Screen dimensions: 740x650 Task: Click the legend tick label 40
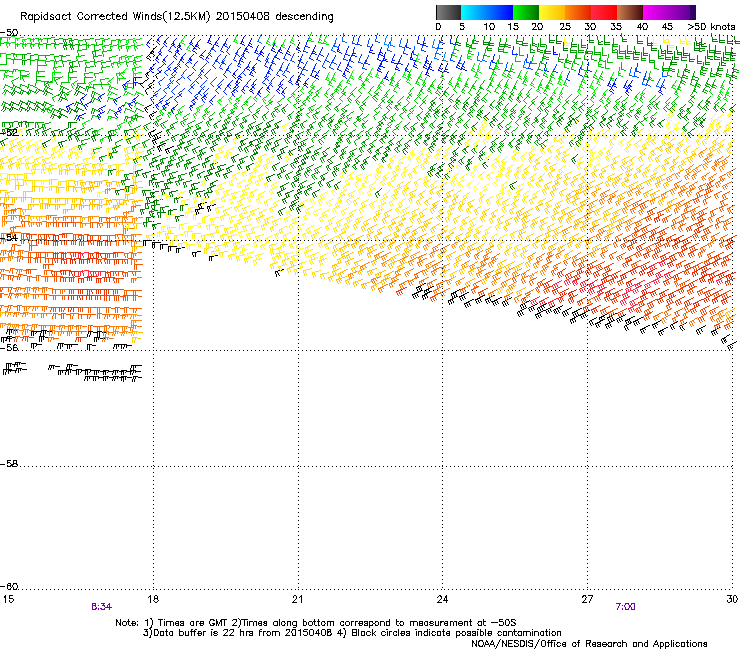pyautogui.click(x=642, y=27)
